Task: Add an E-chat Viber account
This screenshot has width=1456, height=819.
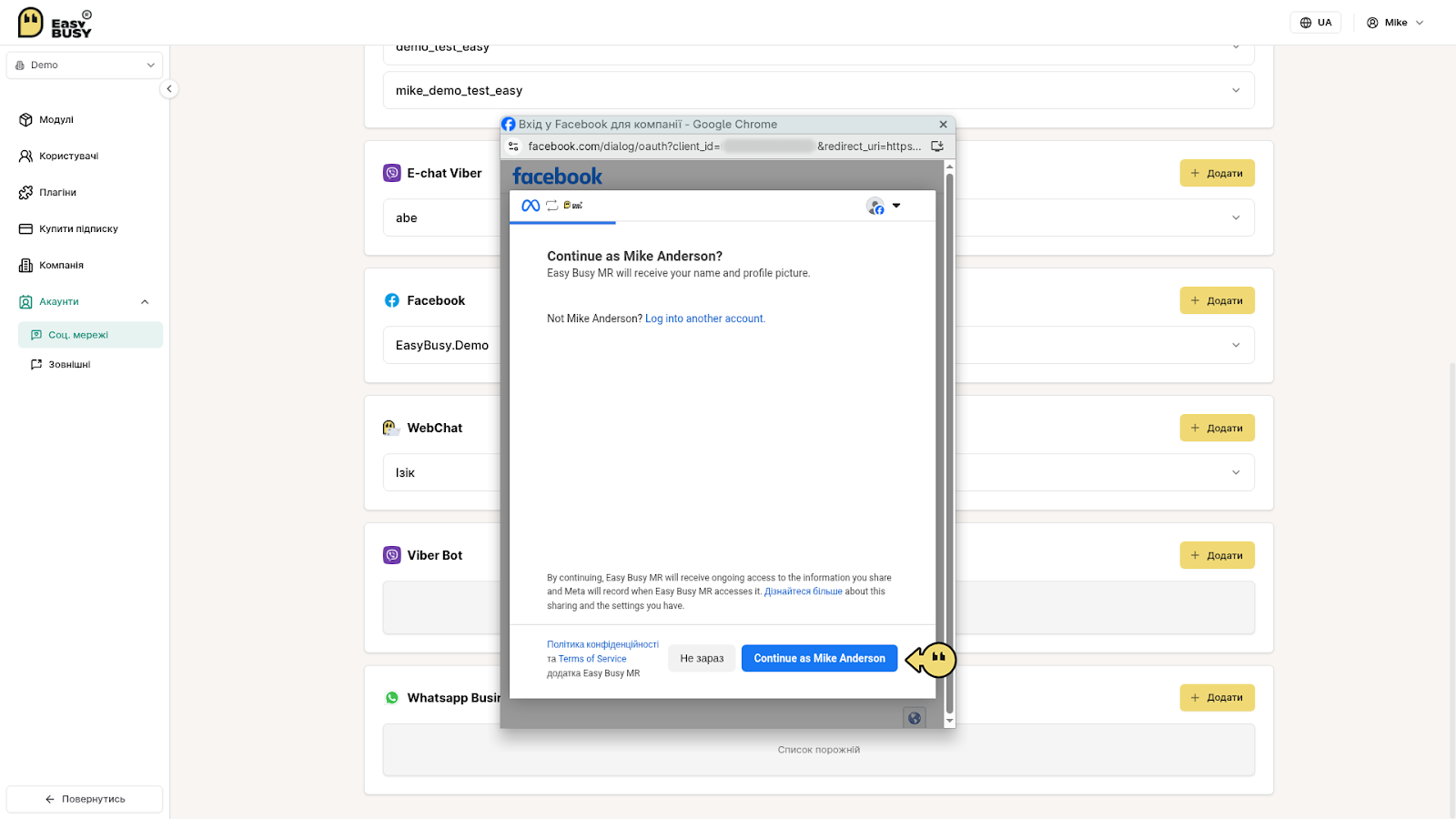Action: pyautogui.click(x=1217, y=173)
